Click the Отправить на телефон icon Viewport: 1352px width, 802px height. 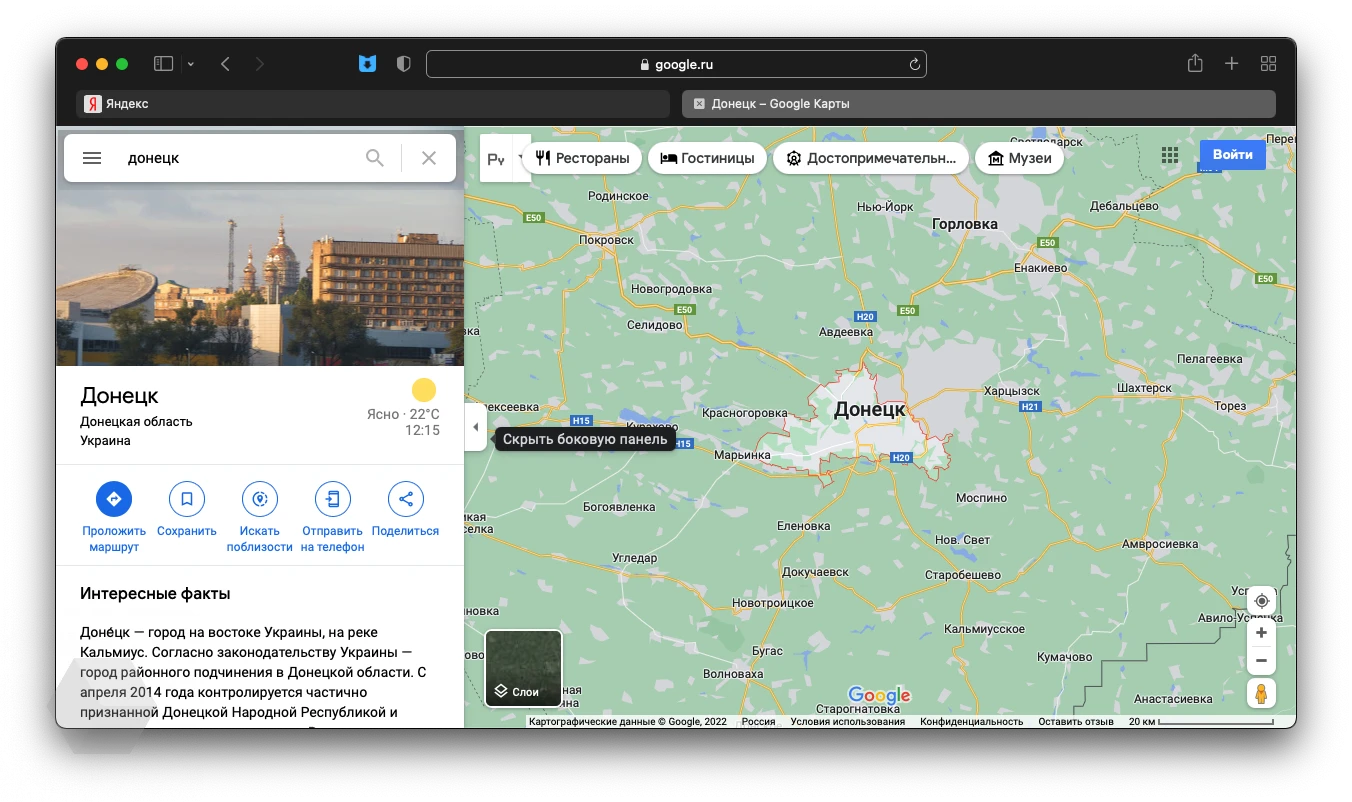point(333,499)
